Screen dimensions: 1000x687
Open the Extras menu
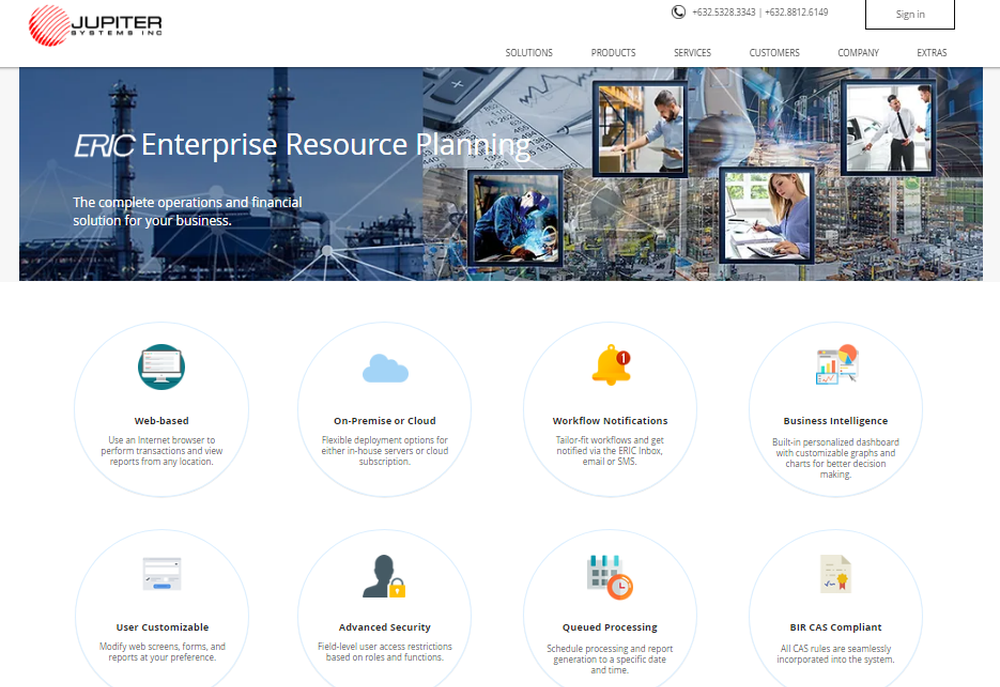[x=932, y=53]
